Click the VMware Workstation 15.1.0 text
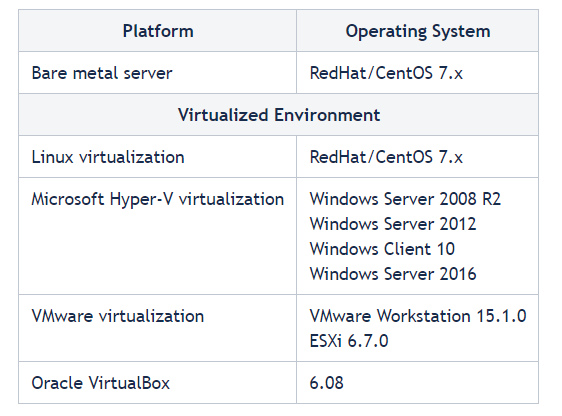 coord(418,316)
